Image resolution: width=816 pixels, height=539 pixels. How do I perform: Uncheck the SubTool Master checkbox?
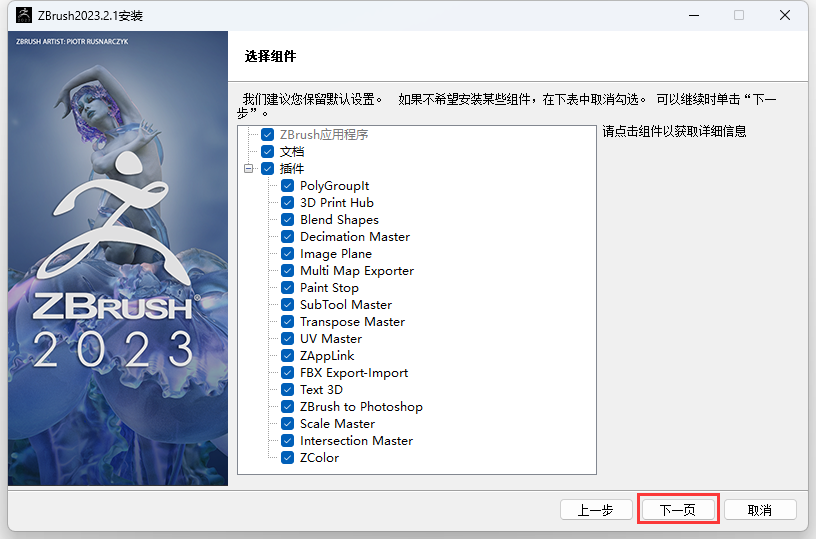(x=287, y=304)
